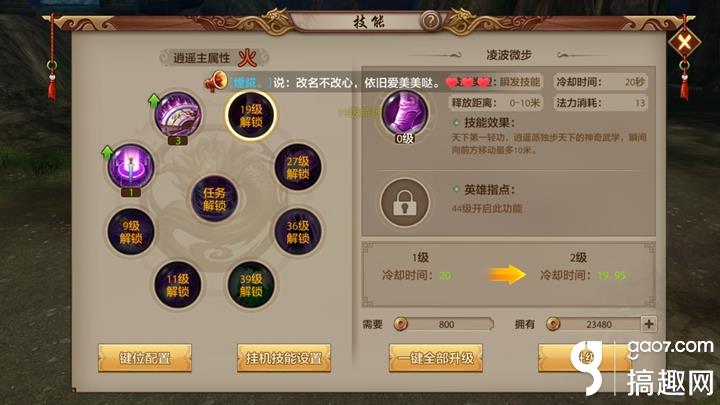
Task: Open 键位配置 key configuration
Action: click(145, 358)
